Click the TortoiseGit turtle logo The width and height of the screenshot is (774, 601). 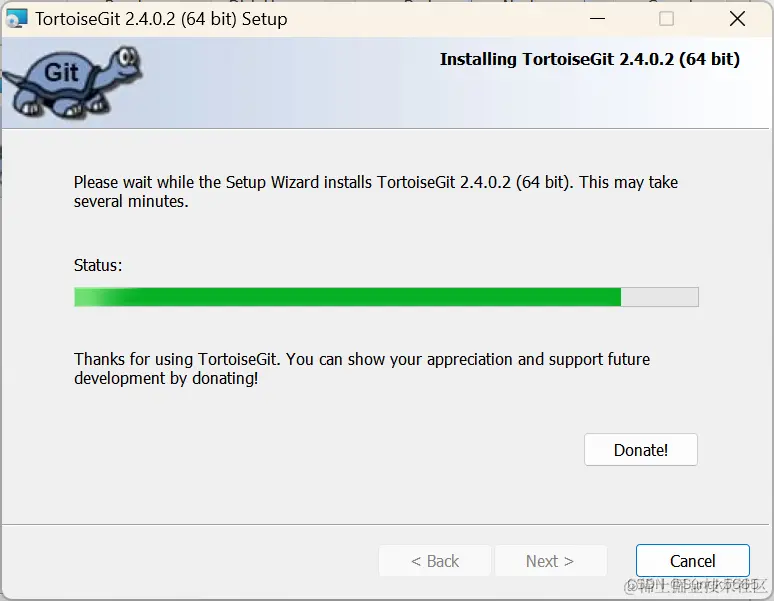(x=73, y=82)
